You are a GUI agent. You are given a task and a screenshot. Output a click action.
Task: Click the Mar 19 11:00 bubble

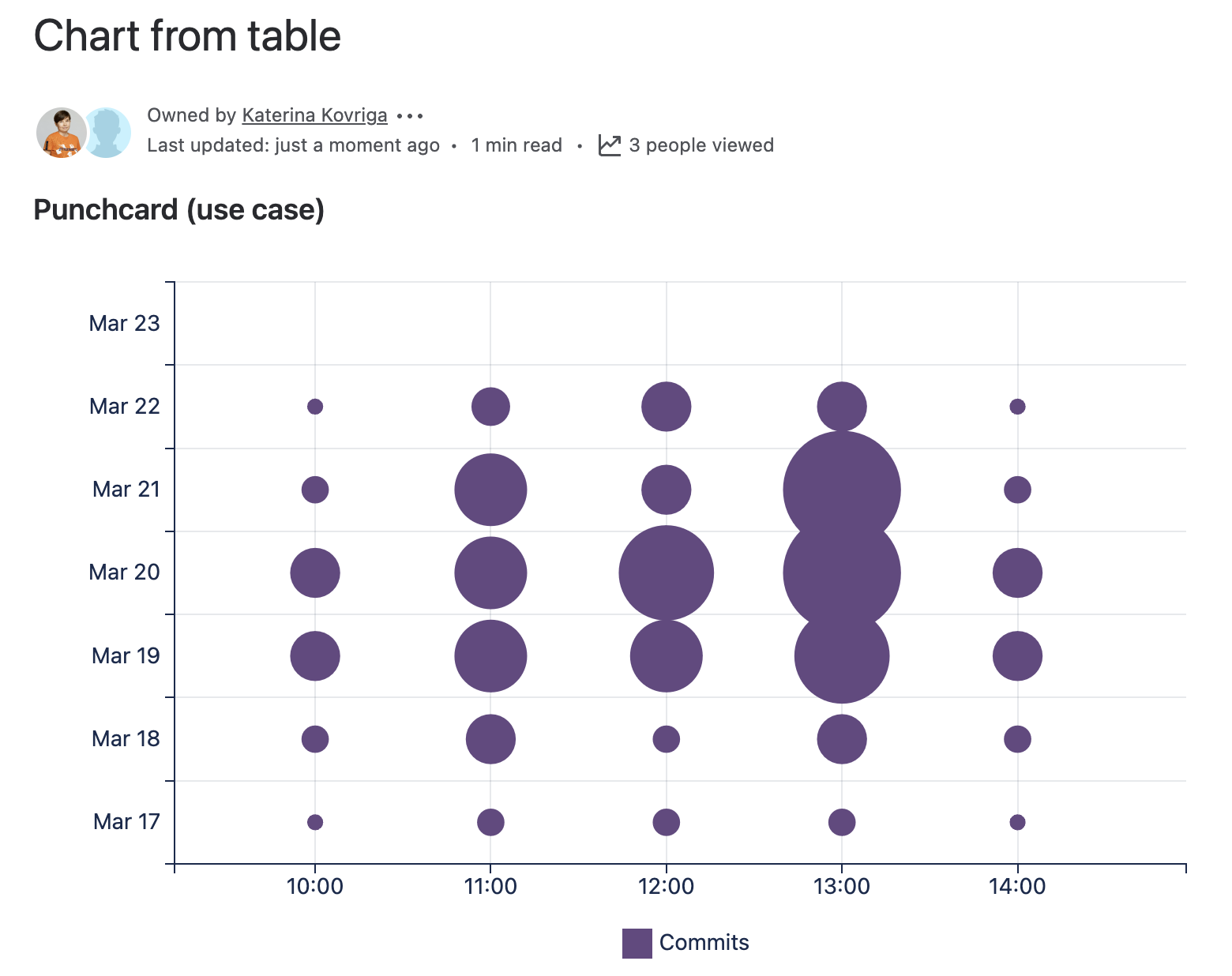pyautogui.click(x=490, y=656)
